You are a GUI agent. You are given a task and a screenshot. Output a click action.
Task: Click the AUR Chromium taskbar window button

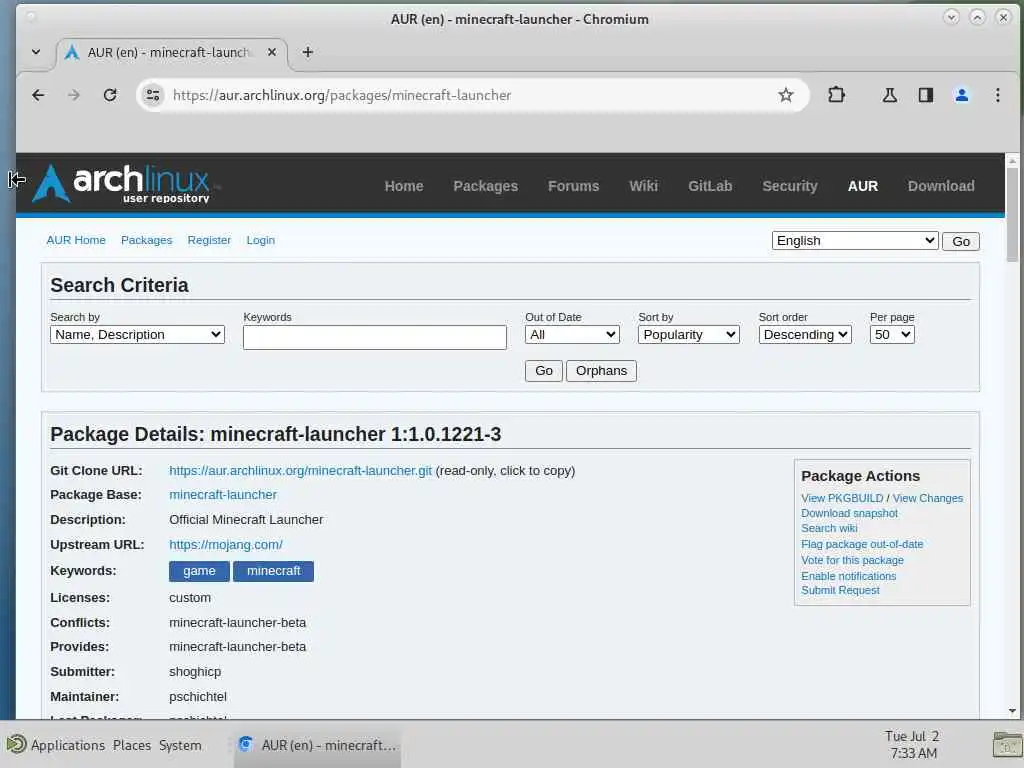pos(317,745)
